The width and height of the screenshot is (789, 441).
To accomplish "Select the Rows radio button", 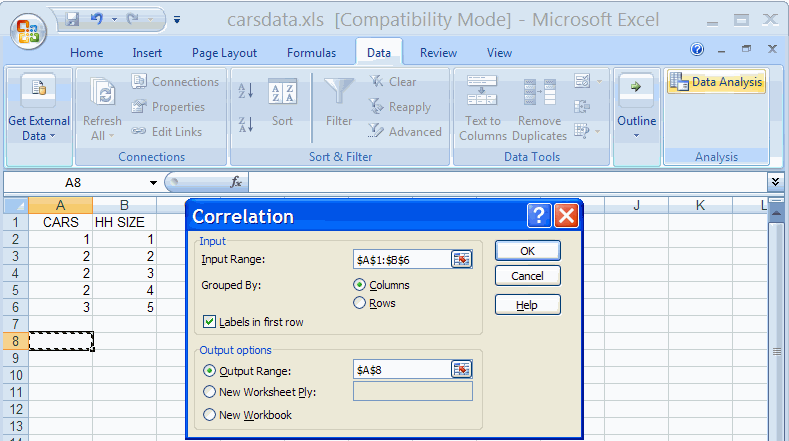I will point(360,303).
